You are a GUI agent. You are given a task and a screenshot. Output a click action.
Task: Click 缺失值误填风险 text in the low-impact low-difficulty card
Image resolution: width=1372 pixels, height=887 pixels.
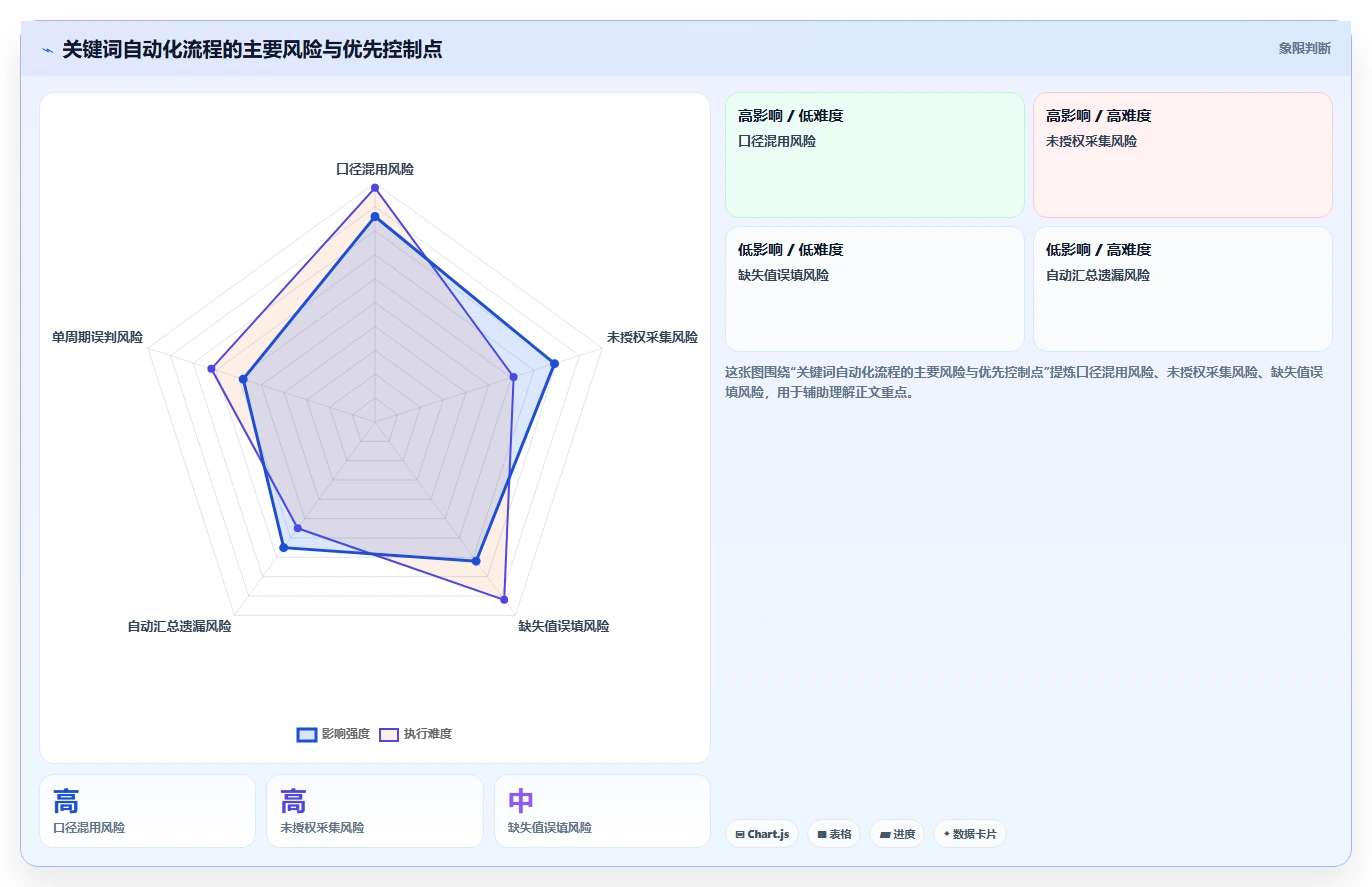783,275
